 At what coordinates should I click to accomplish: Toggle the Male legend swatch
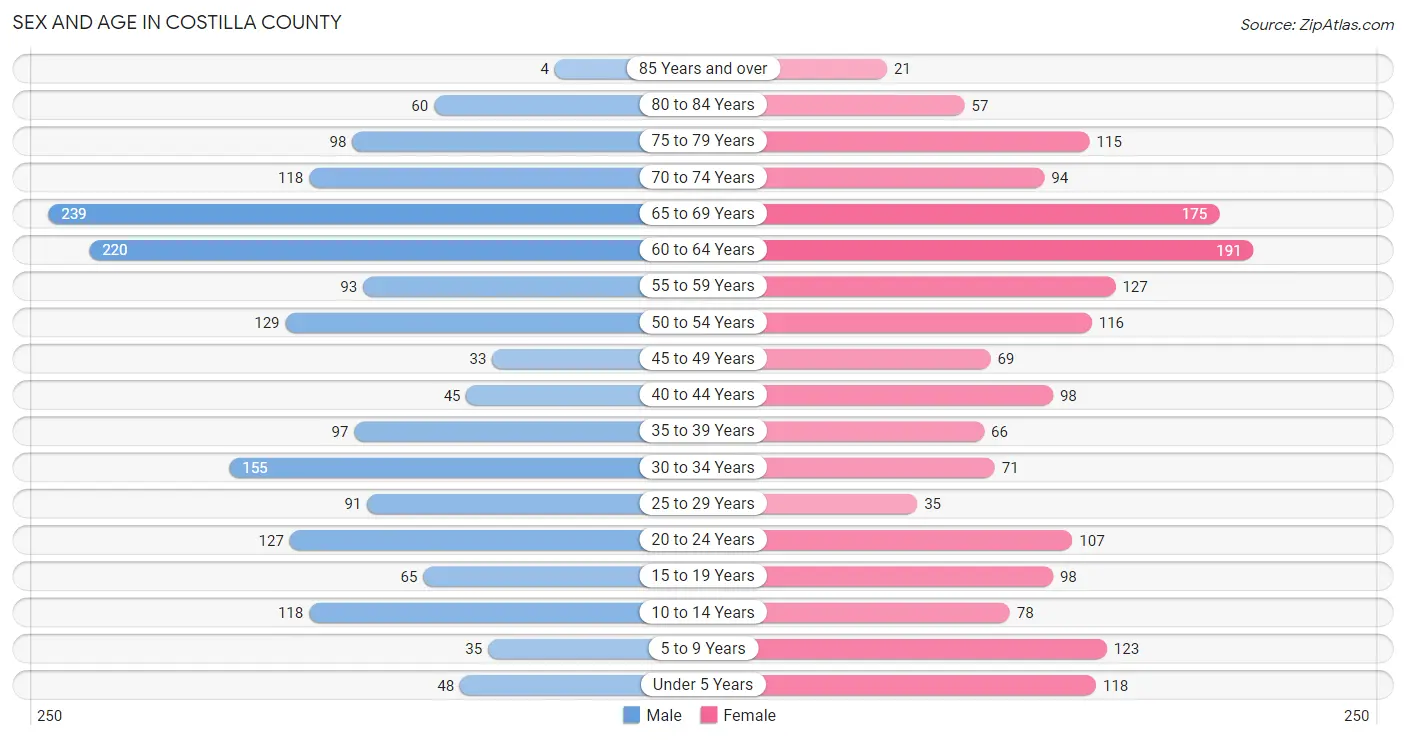pos(631,715)
